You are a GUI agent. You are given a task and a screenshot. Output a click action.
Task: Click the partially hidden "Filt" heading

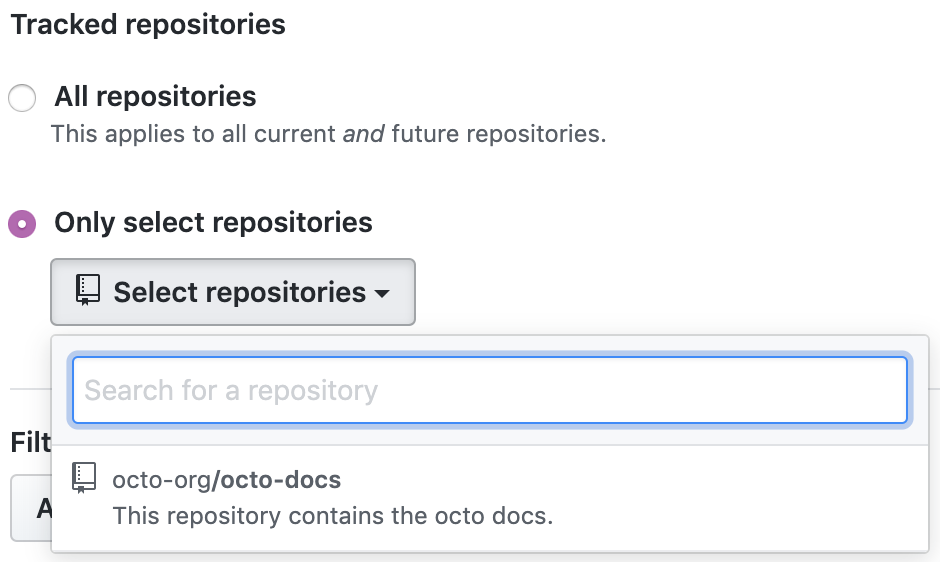[x=30, y=442]
